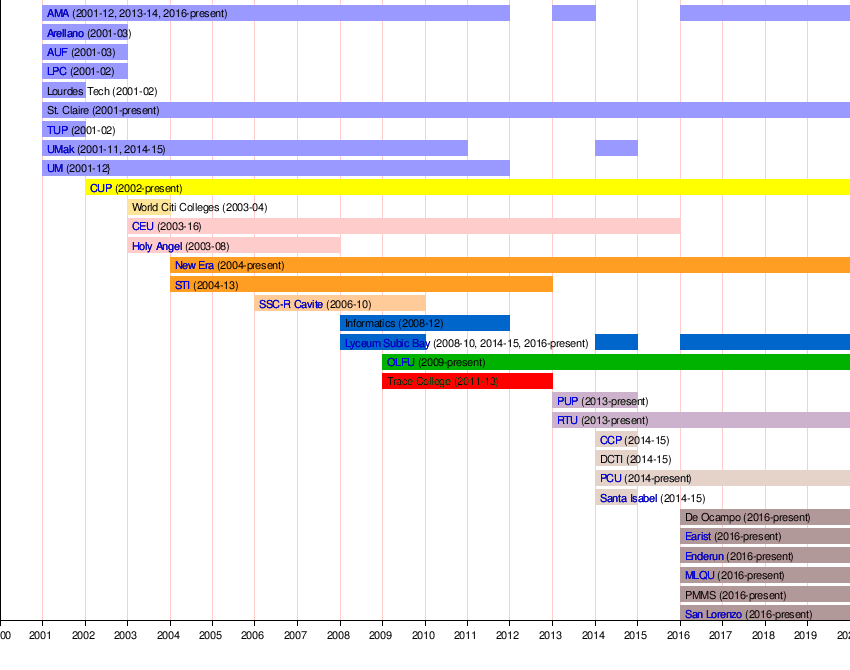Follow the CUP link on the yellow bar
Viewport: 850px width, 670px height.
(x=100, y=188)
